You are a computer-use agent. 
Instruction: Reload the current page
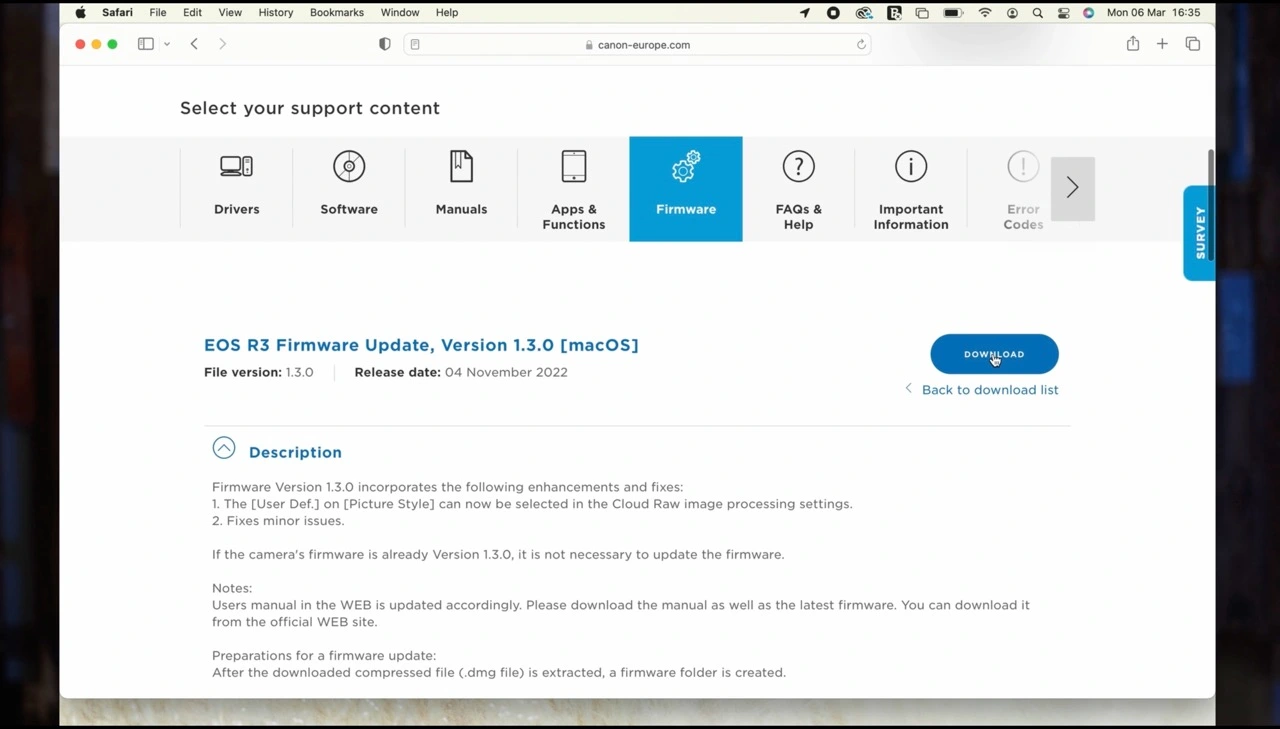pos(861,44)
